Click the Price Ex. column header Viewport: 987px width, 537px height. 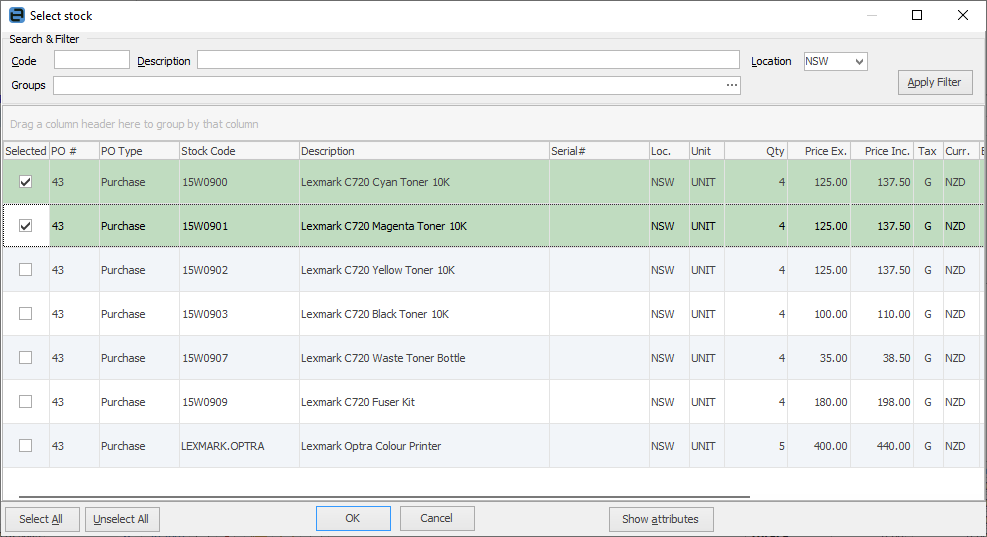818,151
